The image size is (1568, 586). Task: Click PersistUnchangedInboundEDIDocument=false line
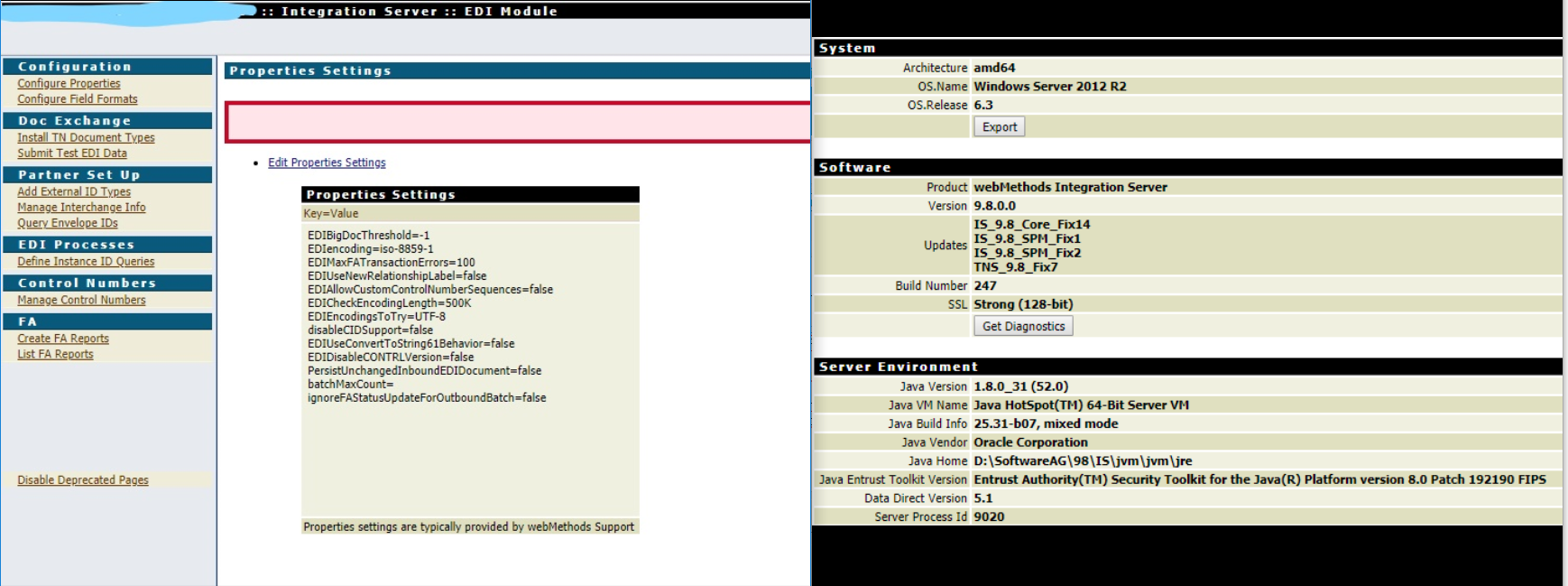(424, 371)
